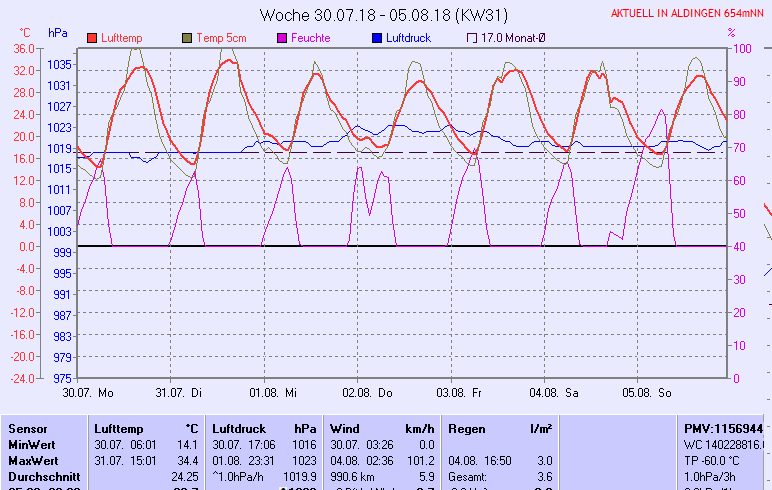Open the 'AKTUELL IN ALDINGEN 654mNN' link
772x490 pixels.
pos(690,14)
